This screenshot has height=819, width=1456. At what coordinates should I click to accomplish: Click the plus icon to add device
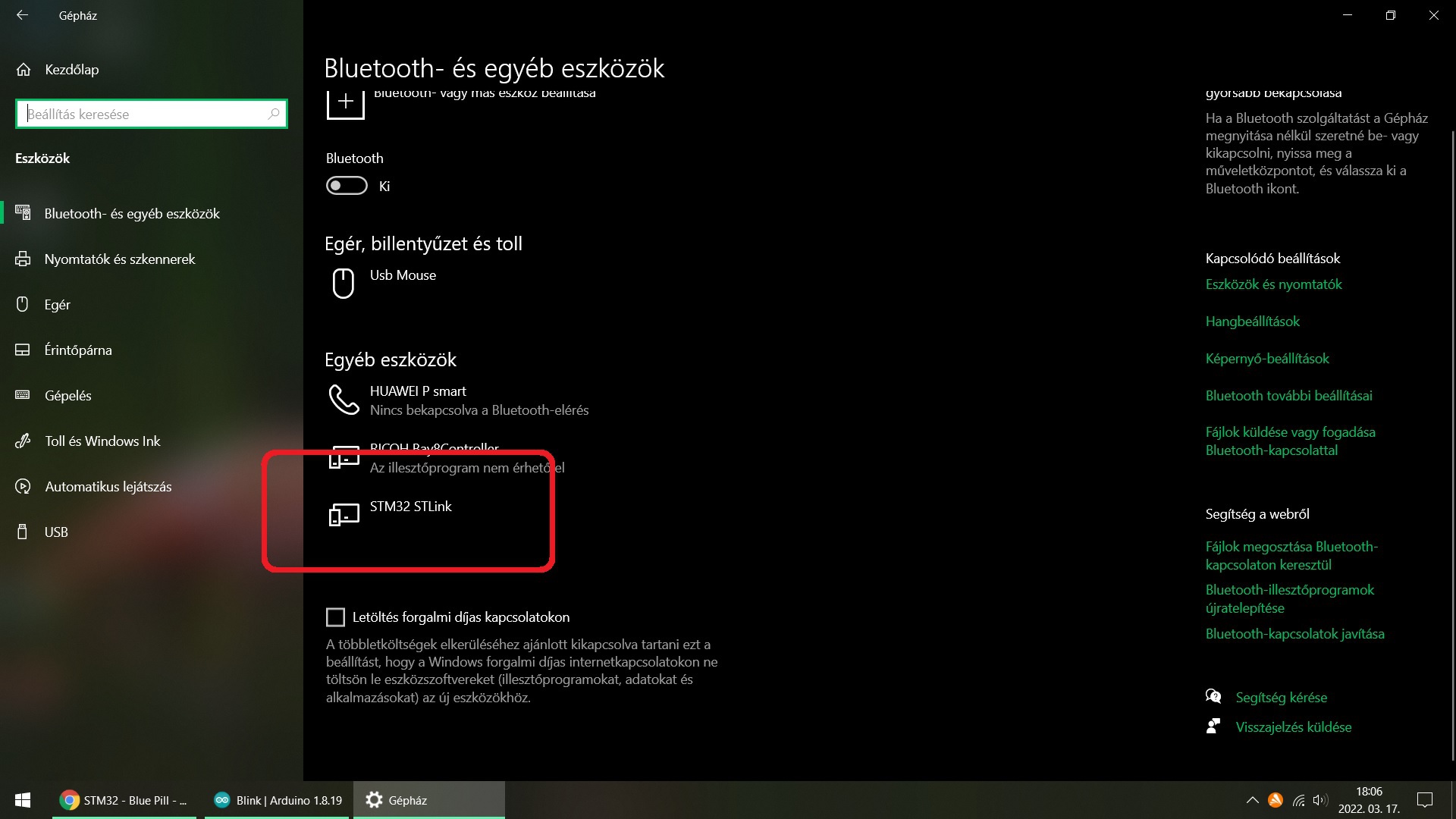[345, 102]
